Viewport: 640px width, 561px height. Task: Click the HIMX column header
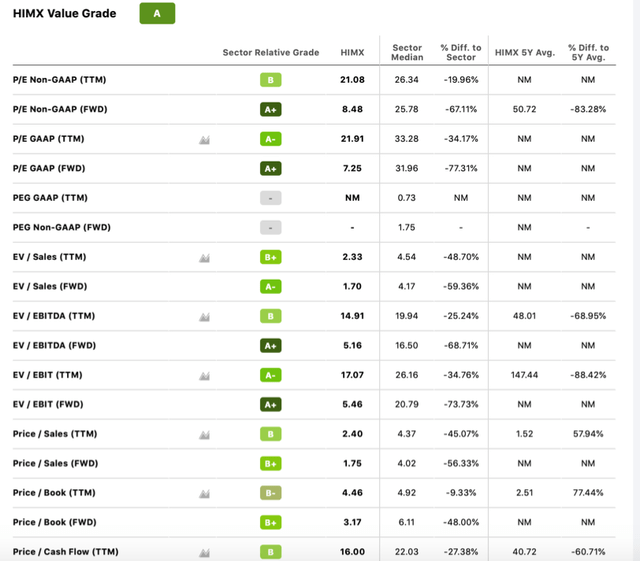(352, 53)
